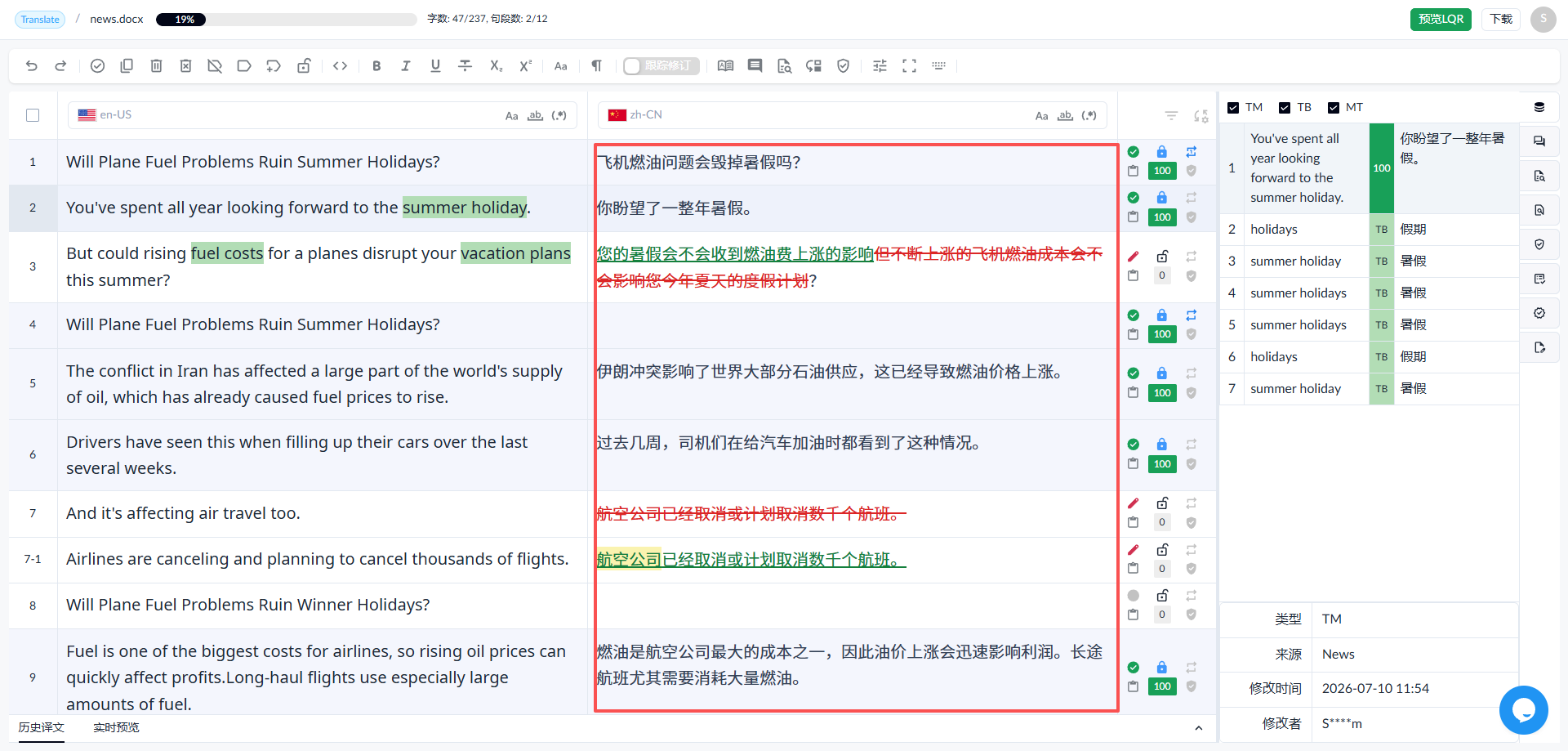Uncheck the TB checkbox

[x=1285, y=108]
